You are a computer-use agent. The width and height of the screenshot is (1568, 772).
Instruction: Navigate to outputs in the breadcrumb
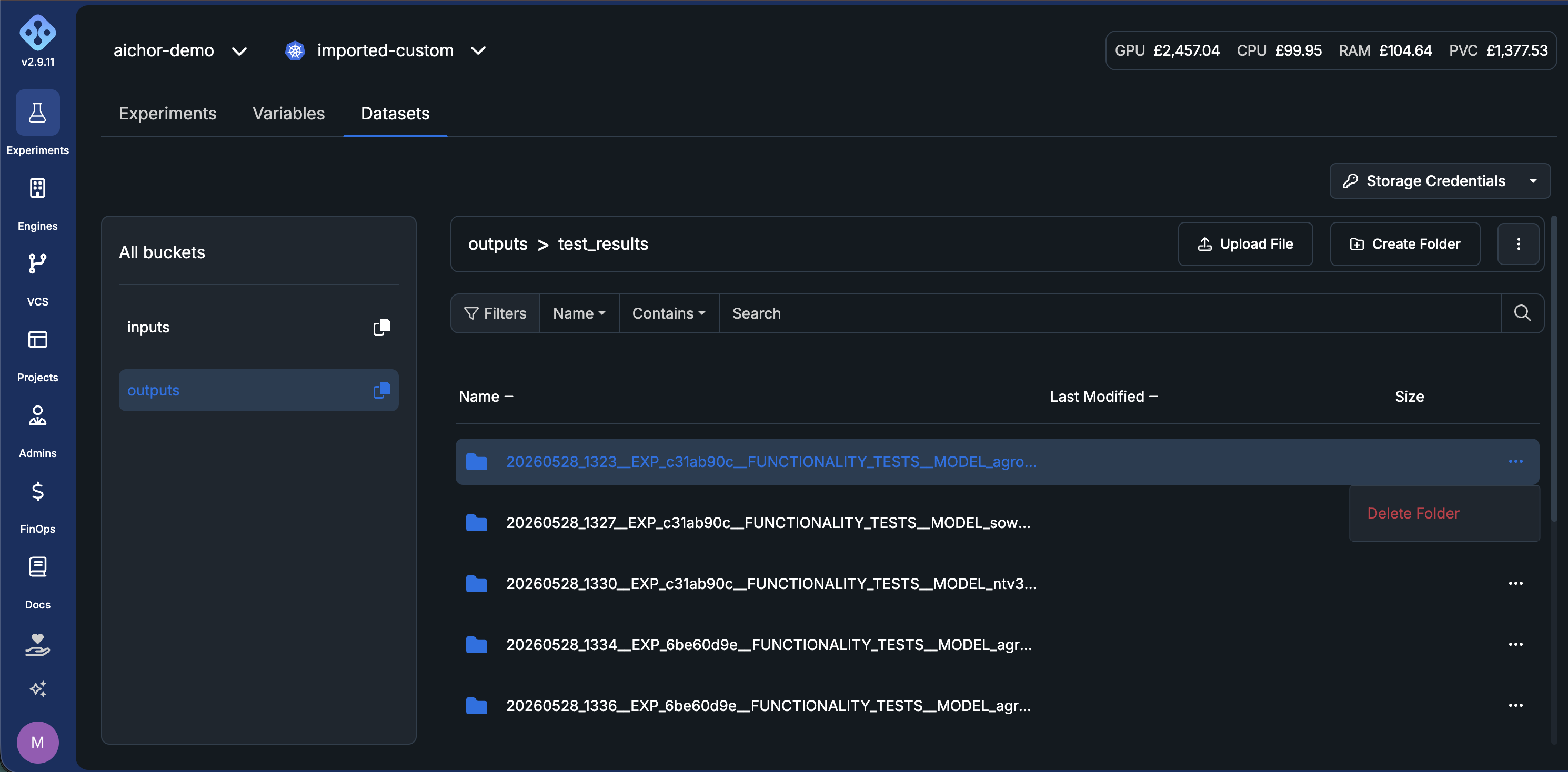(497, 244)
